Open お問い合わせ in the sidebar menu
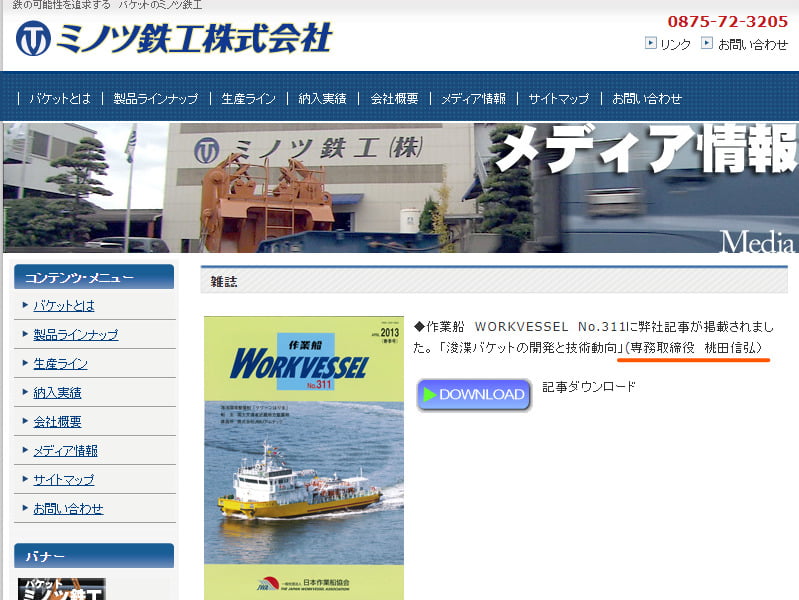 point(68,509)
